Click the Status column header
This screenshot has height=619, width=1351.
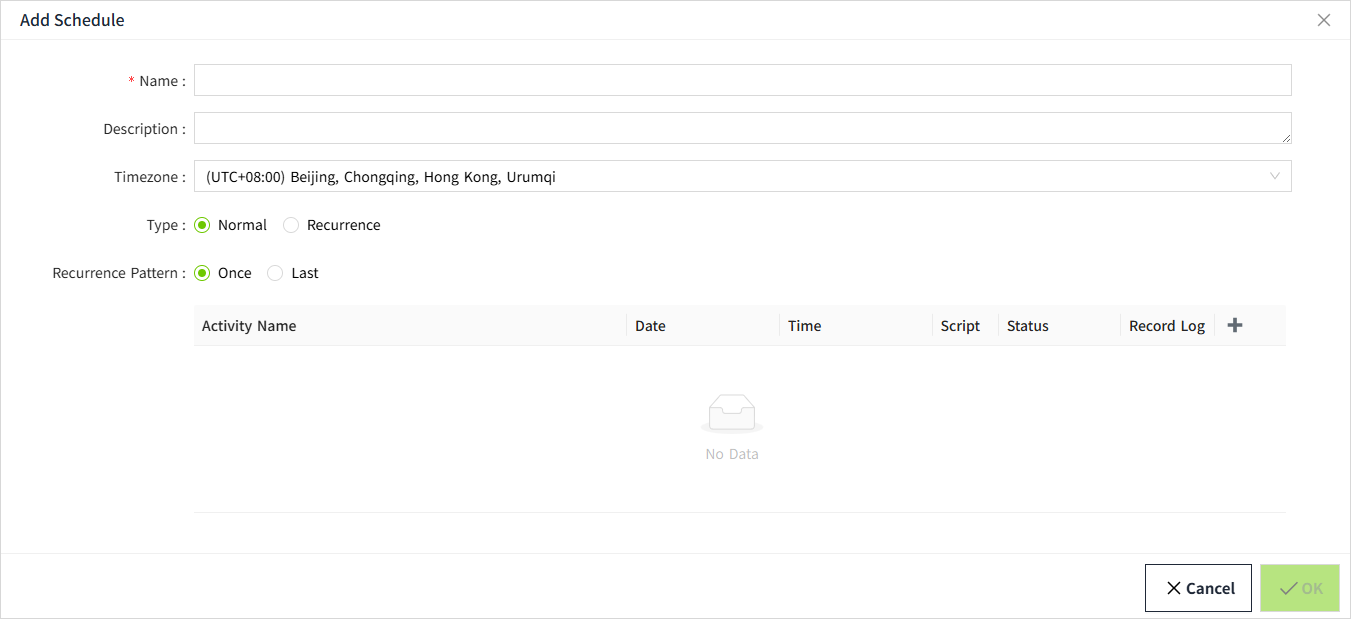point(1028,326)
